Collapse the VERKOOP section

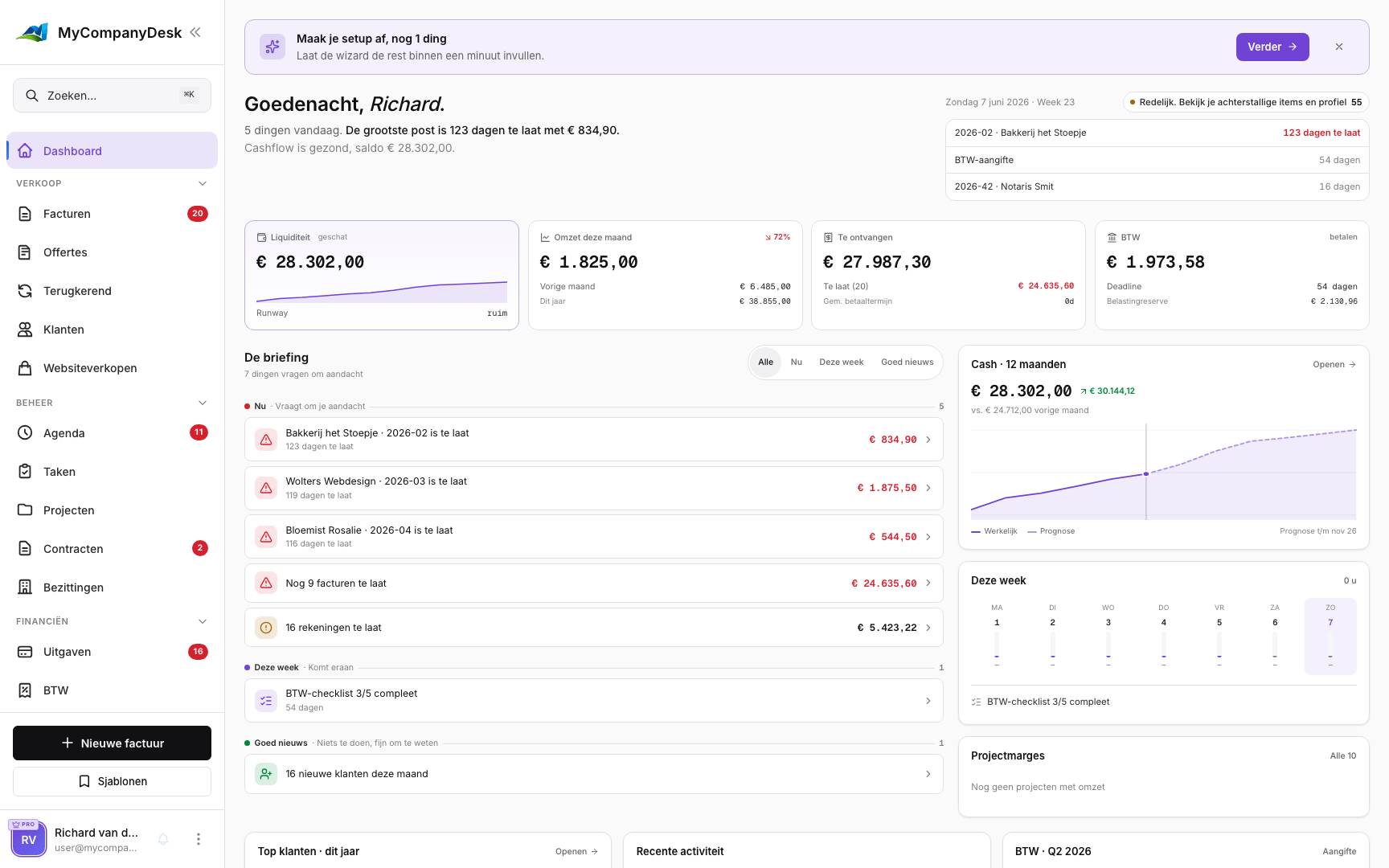(203, 183)
